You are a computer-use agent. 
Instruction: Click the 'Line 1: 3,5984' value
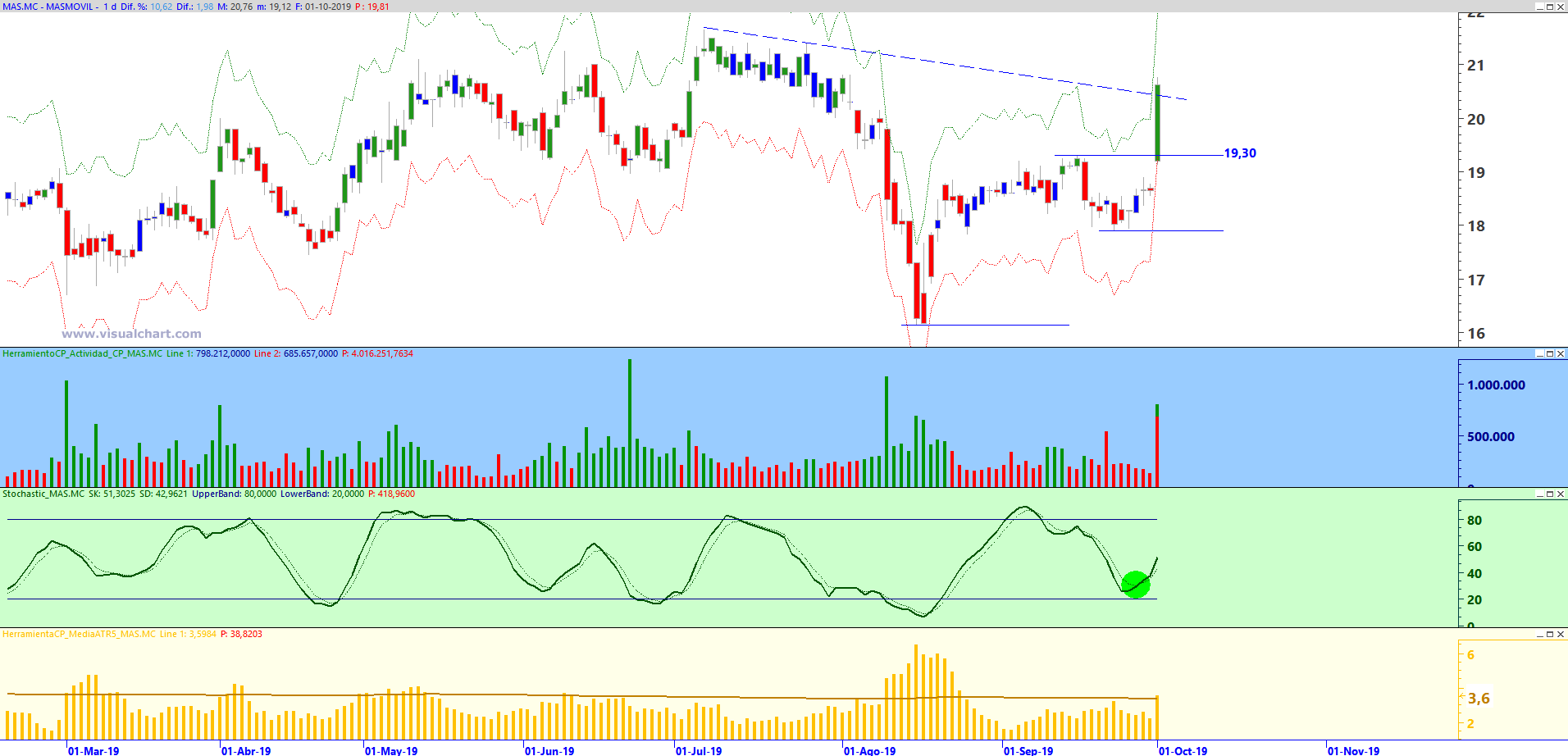point(188,634)
